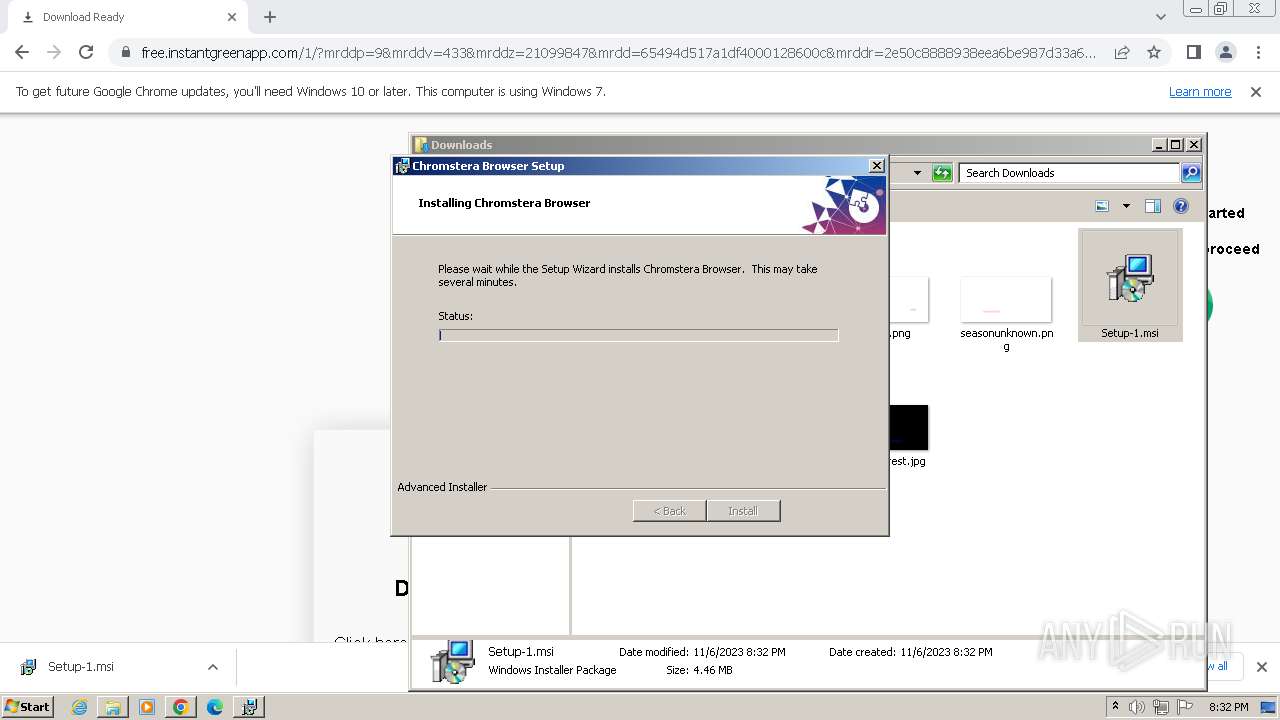Bookmark this page with the star icon
Image resolution: width=1280 pixels, height=720 pixels.
click(x=1154, y=52)
